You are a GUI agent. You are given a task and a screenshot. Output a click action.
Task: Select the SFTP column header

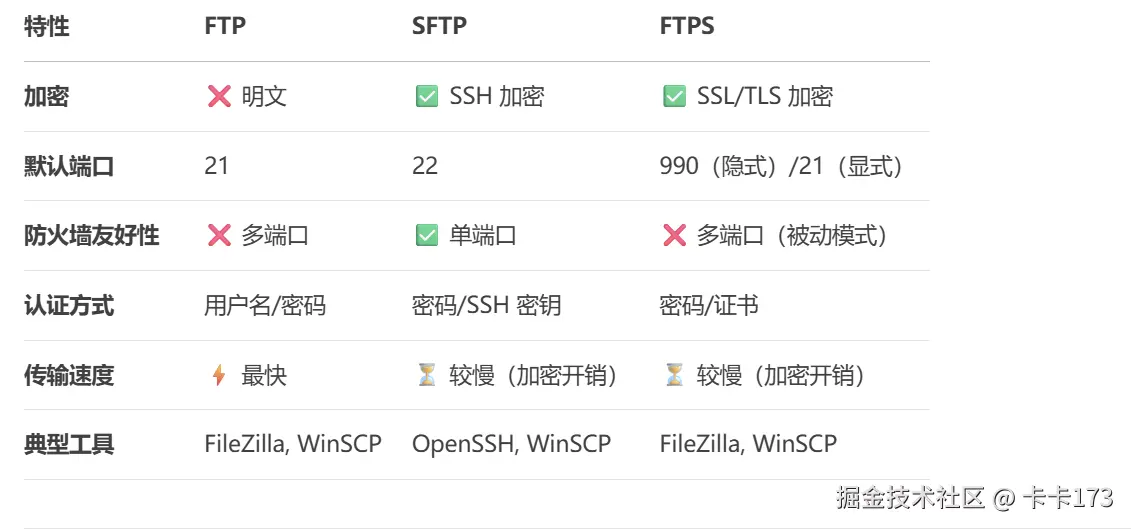439,26
